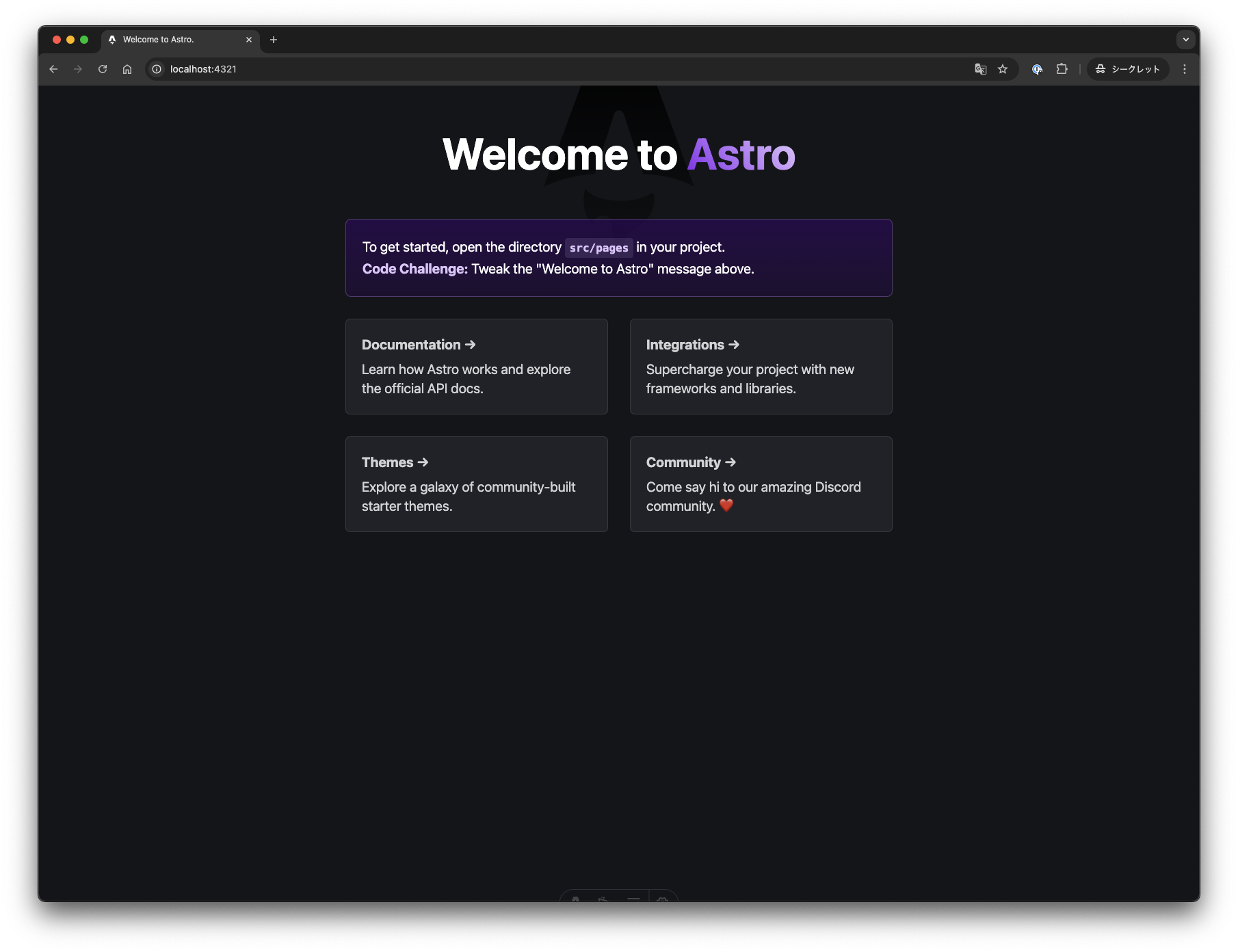Open the Themes card link
The height and width of the screenshot is (952, 1238).
click(476, 484)
